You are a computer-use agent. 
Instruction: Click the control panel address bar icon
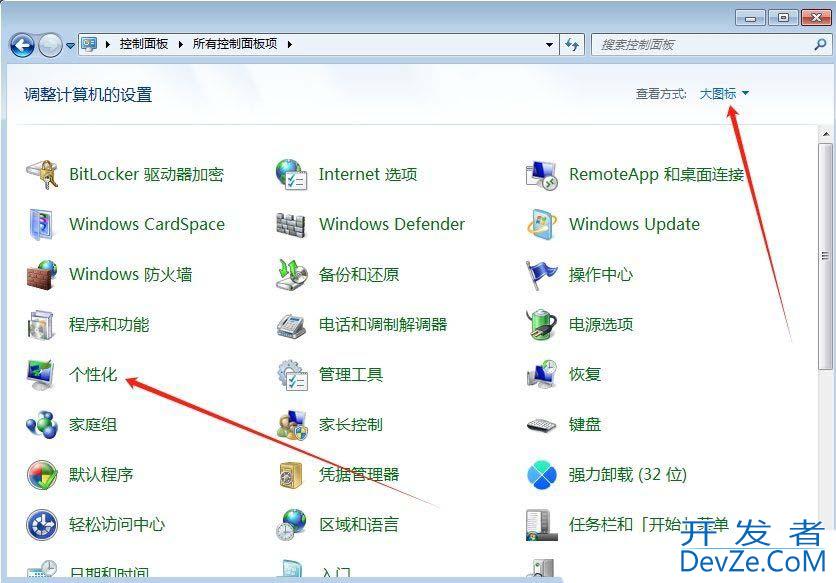(x=89, y=44)
